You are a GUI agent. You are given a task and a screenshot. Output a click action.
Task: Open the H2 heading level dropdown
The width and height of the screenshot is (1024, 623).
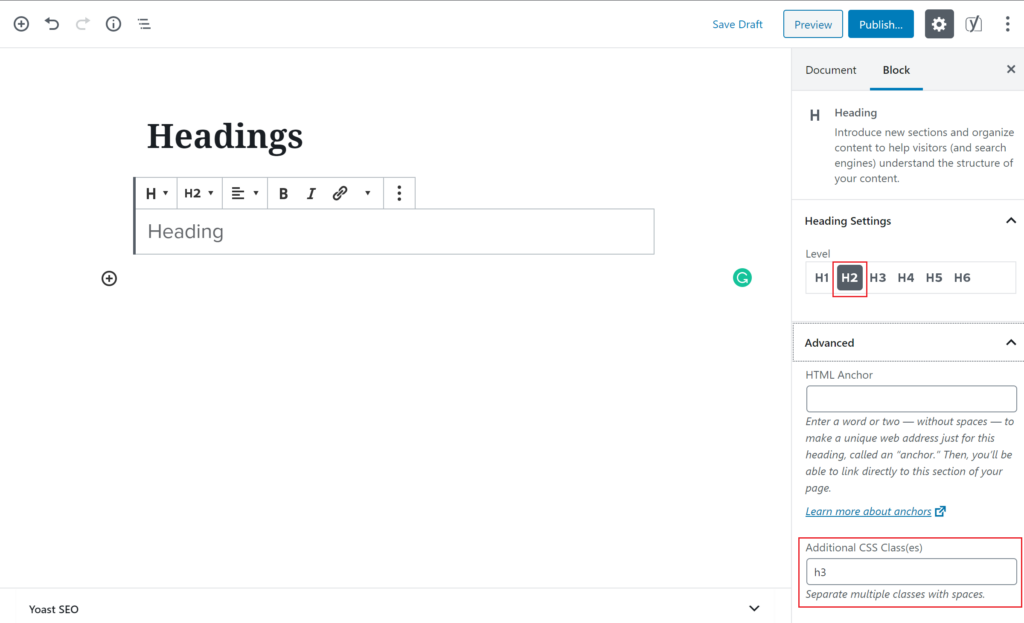[199, 193]
